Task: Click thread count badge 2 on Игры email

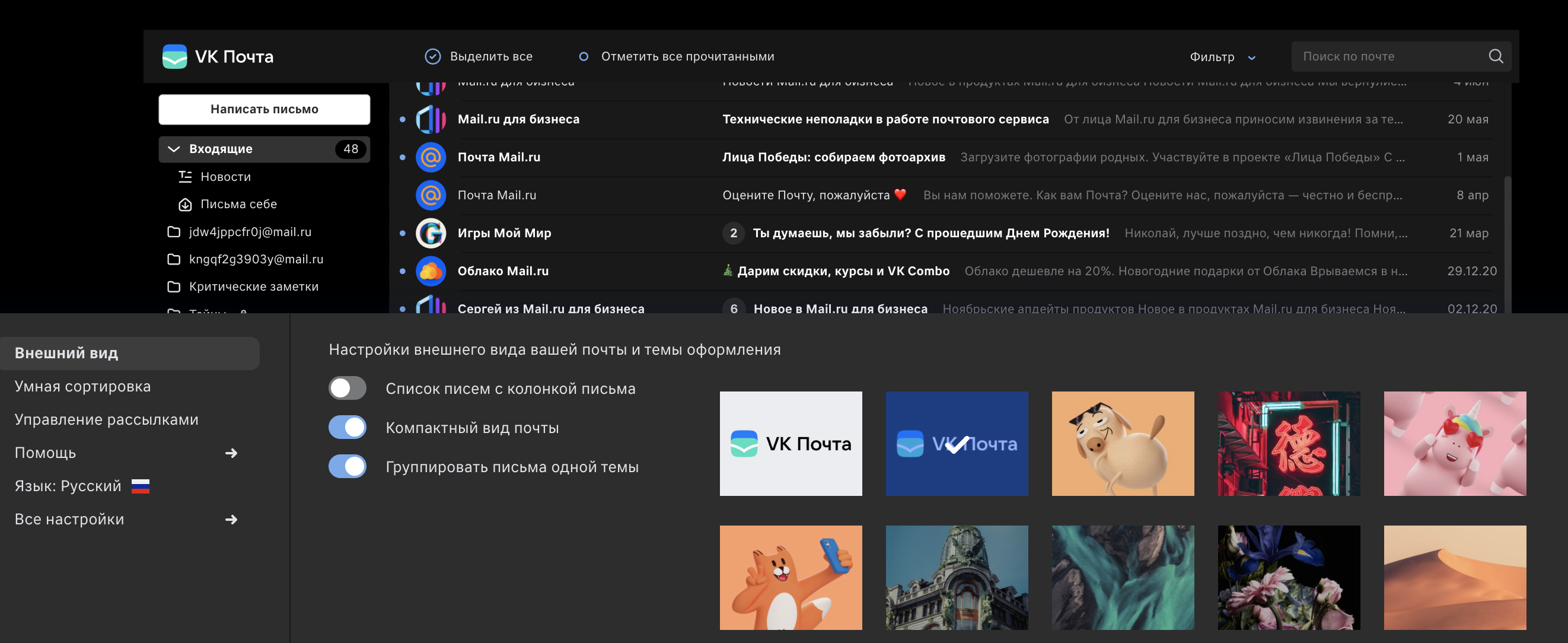Action: (734, 233)
